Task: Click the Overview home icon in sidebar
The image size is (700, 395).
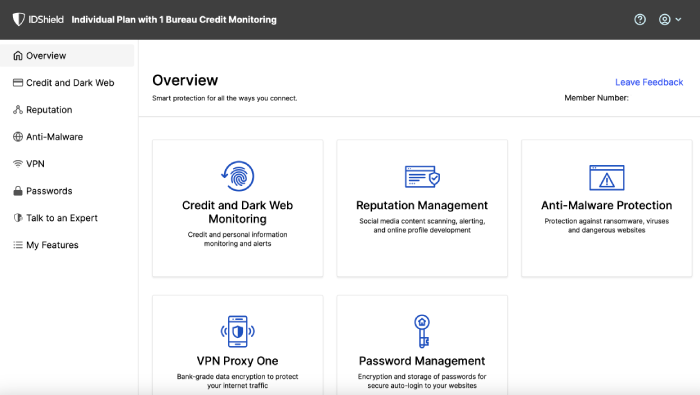Action: [x=18, y=56]
